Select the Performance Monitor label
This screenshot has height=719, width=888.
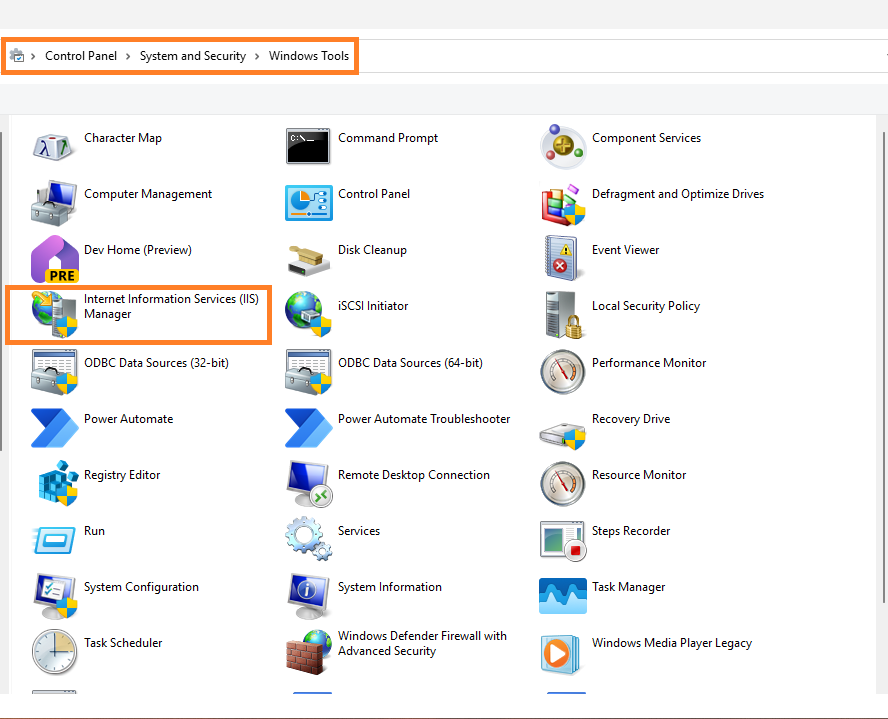point(648,363)
